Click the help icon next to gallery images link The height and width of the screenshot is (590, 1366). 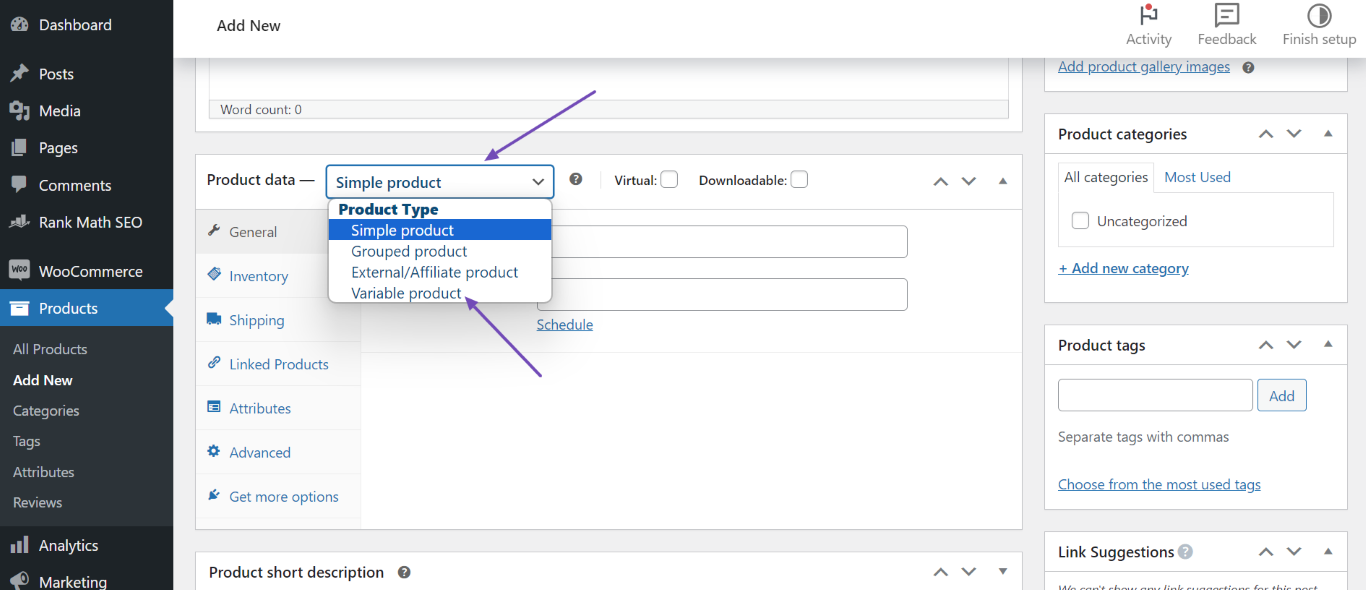pyautogui.click(x=1248, y=68)
